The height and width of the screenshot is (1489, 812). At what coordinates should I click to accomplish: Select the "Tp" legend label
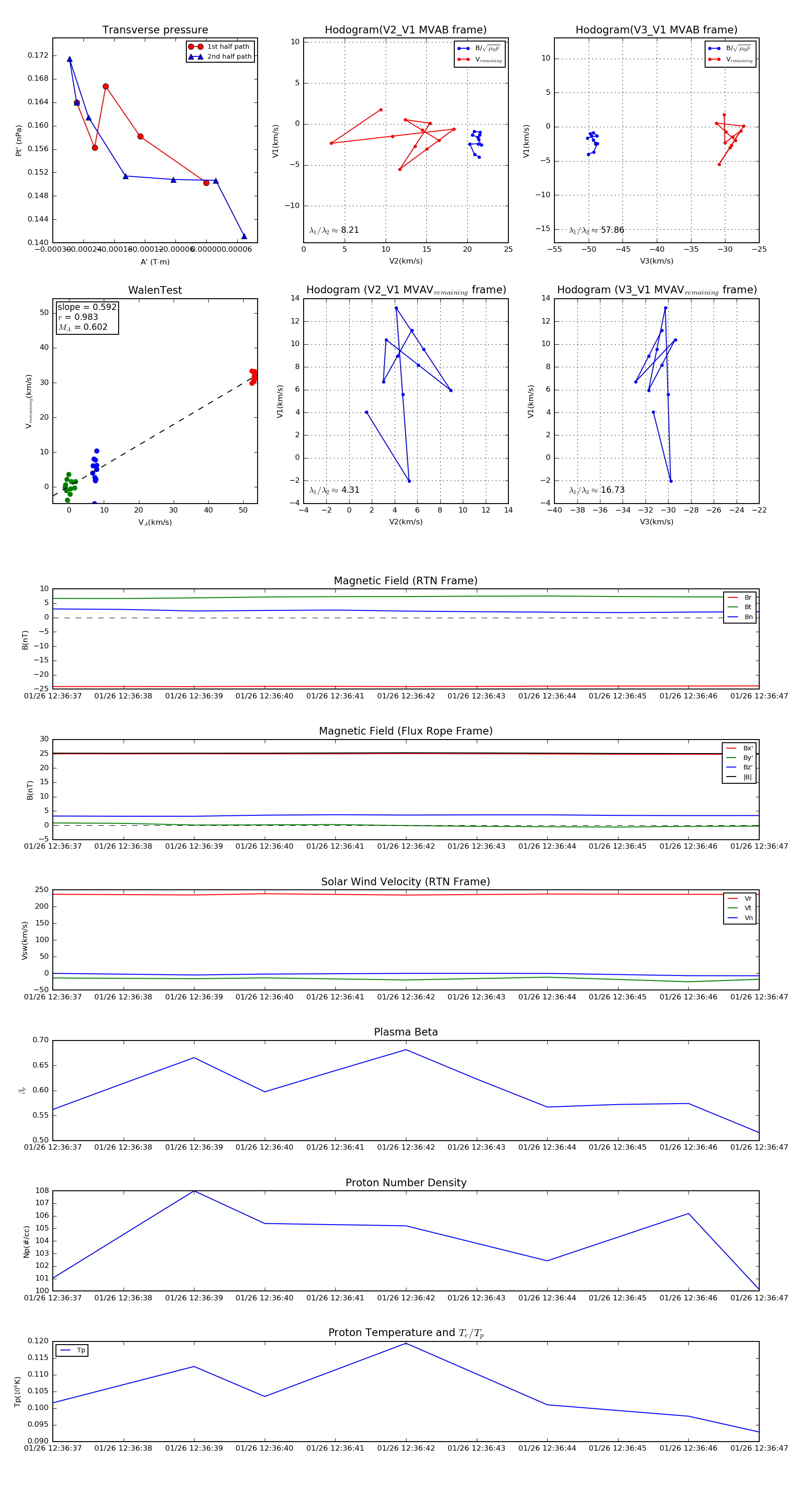(x=81, y=1350)
